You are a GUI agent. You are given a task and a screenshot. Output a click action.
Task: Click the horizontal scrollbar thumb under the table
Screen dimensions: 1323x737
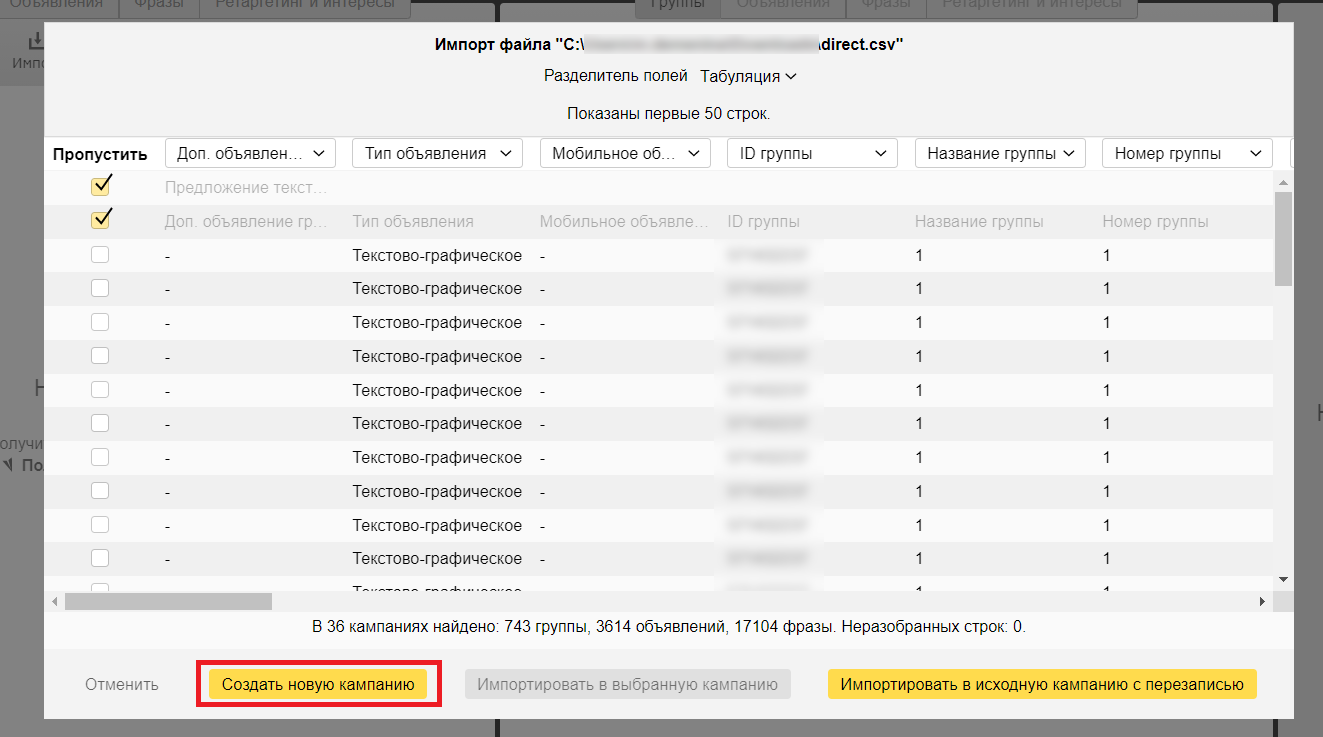[x=168, y=602]
